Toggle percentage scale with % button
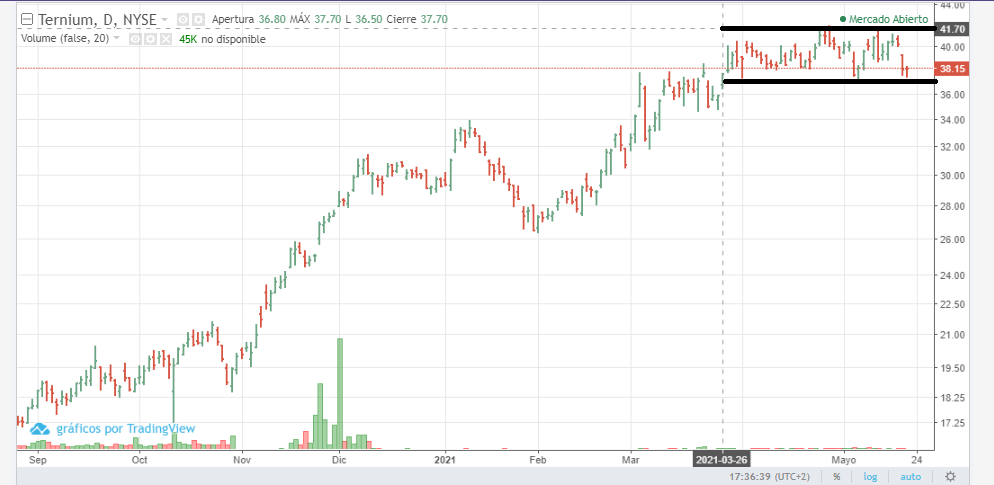Viewport: 994px width, 485px height. click(836, 476)
